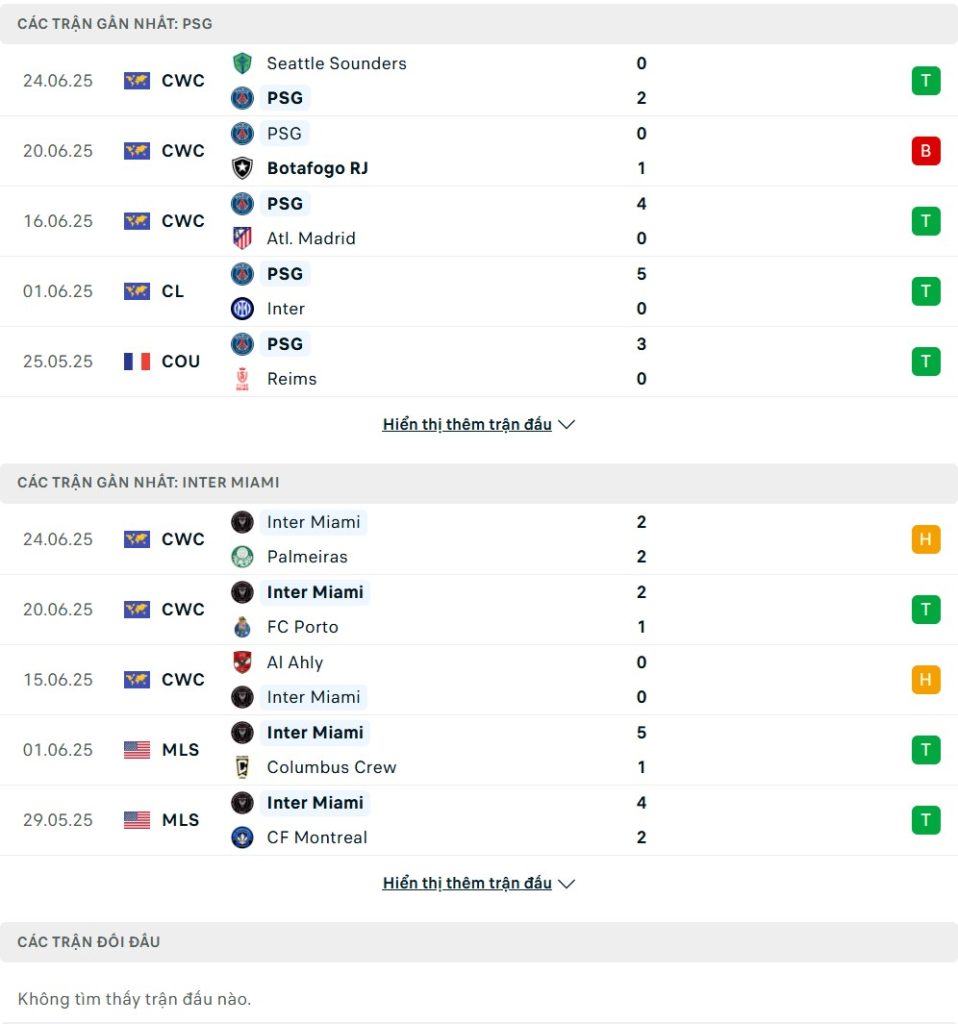Click the Atl. Madrid team crest icon
This screenshot has width=958, height=1024.
pyautogui.click(x=242, y=238)
